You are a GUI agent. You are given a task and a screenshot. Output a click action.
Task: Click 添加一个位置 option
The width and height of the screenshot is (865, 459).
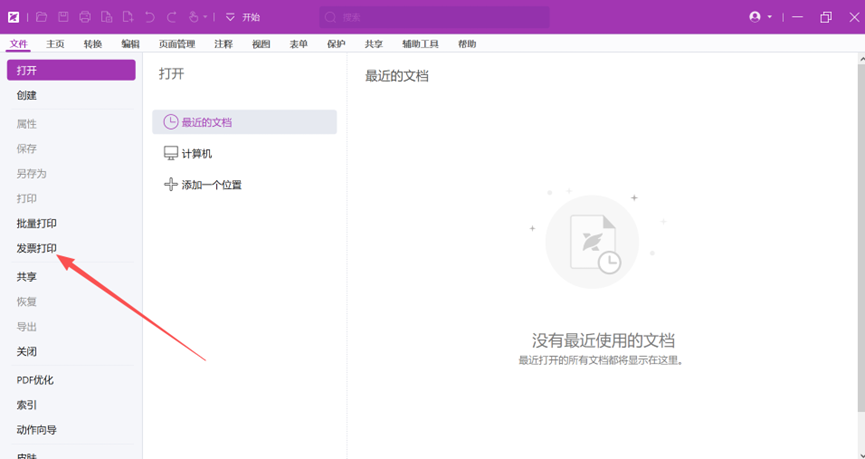click(x=211, y=185)
